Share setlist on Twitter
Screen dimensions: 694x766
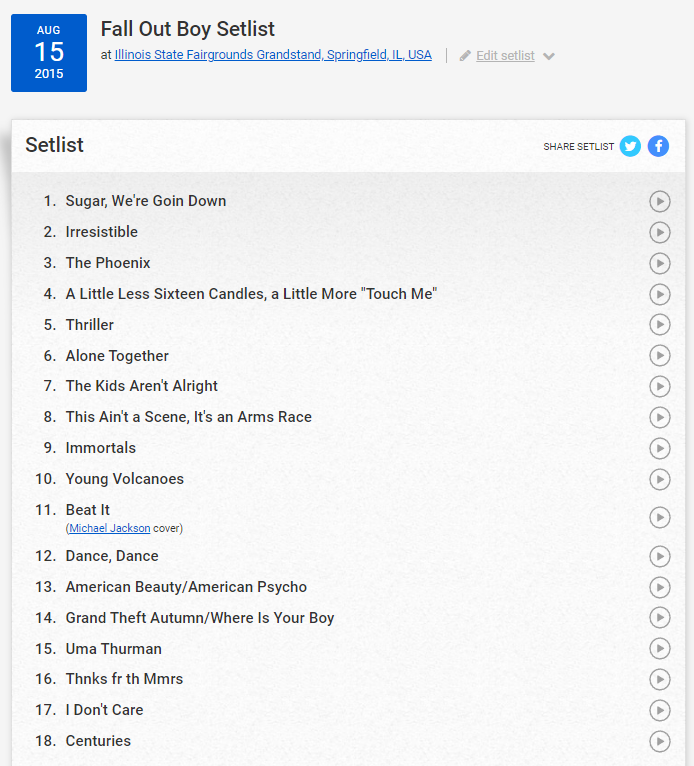[x=630, y=146]
